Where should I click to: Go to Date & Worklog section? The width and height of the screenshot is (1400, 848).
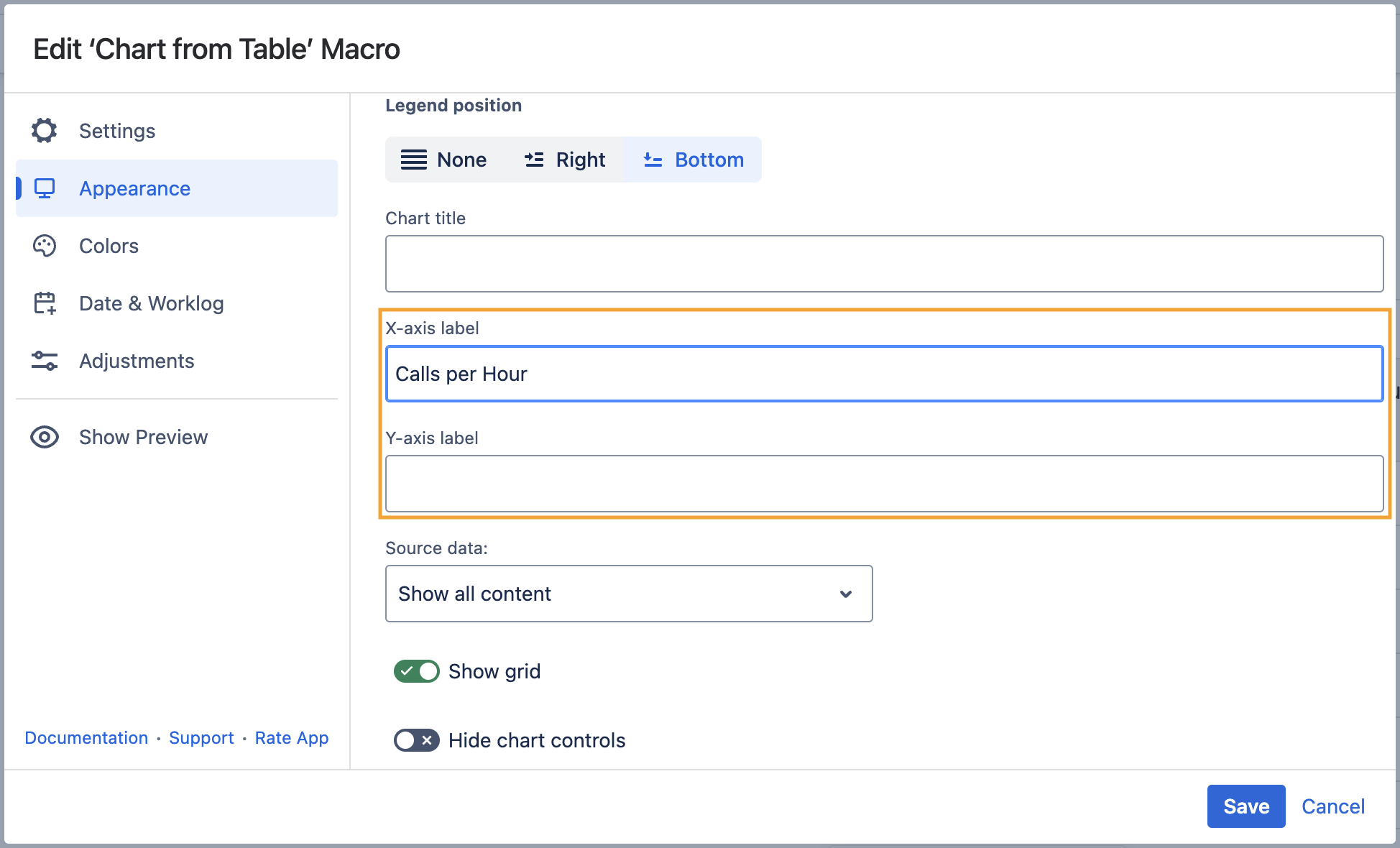[x=151, y=303]
